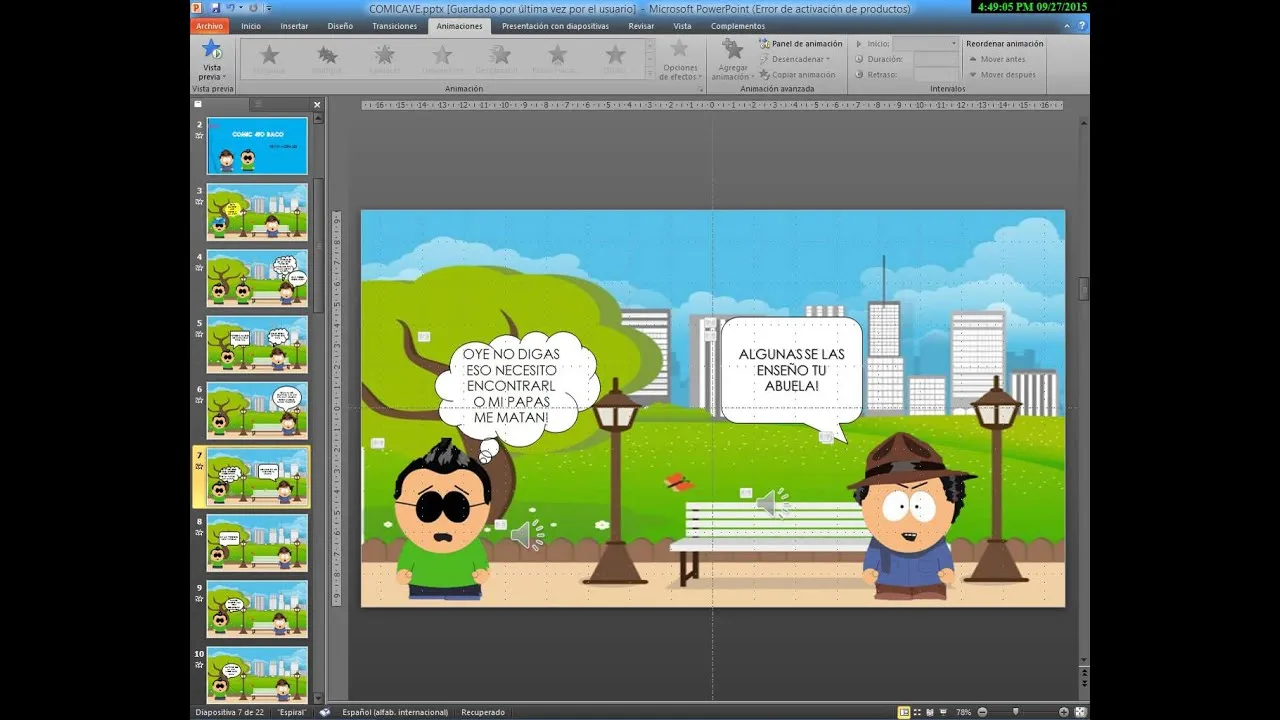The height and width of the screenshot is (720, 1280).
Task: Start Slide Show view icon in status bar
Action: click(x=944, y=712)
